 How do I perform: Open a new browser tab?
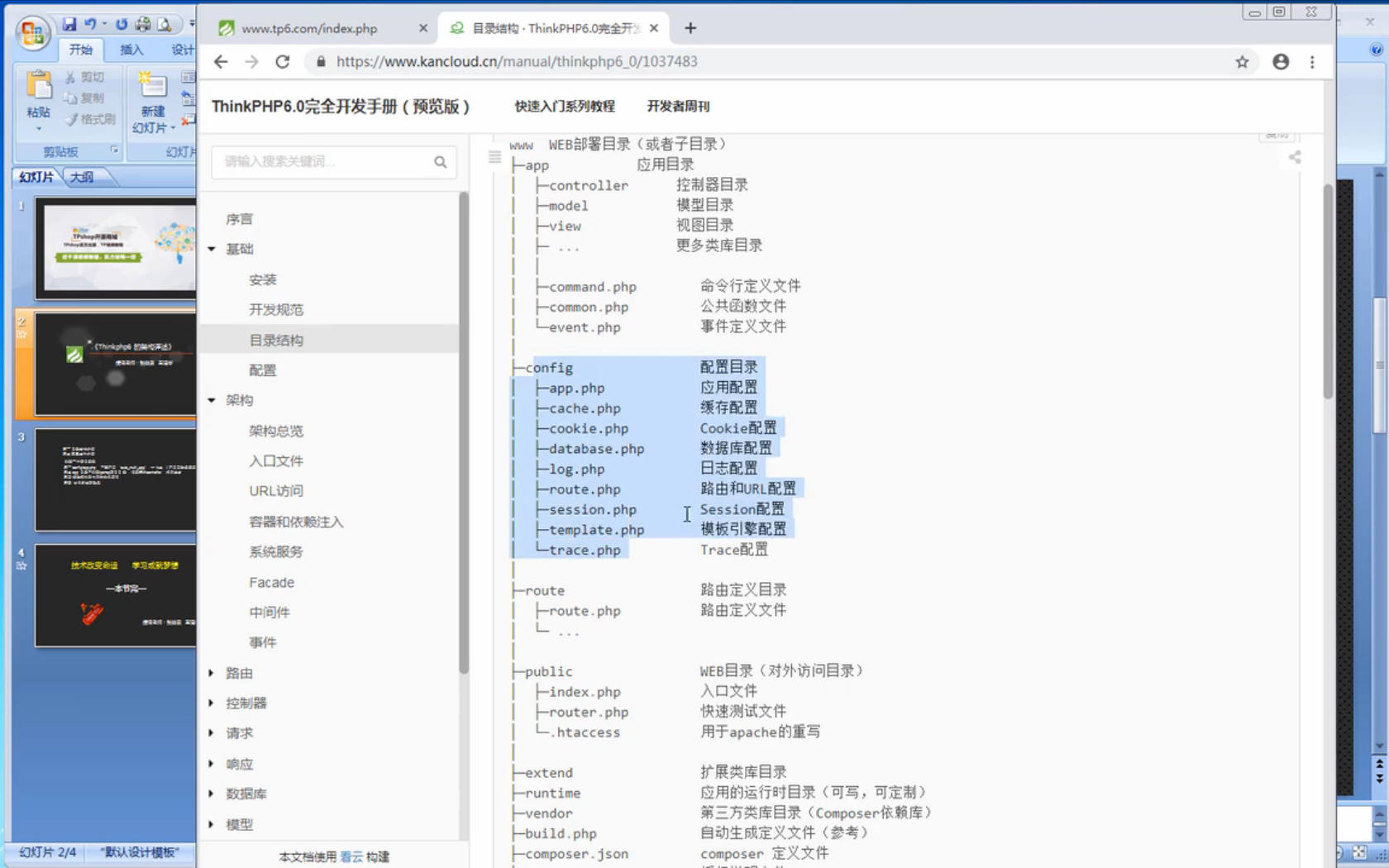coord(690,28)
